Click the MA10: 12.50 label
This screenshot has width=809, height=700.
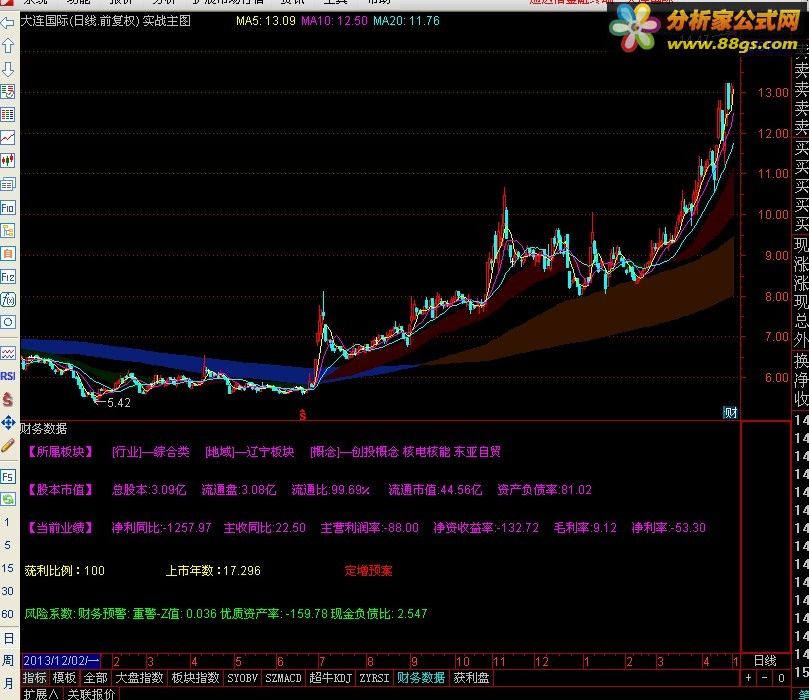pos(334,21)
